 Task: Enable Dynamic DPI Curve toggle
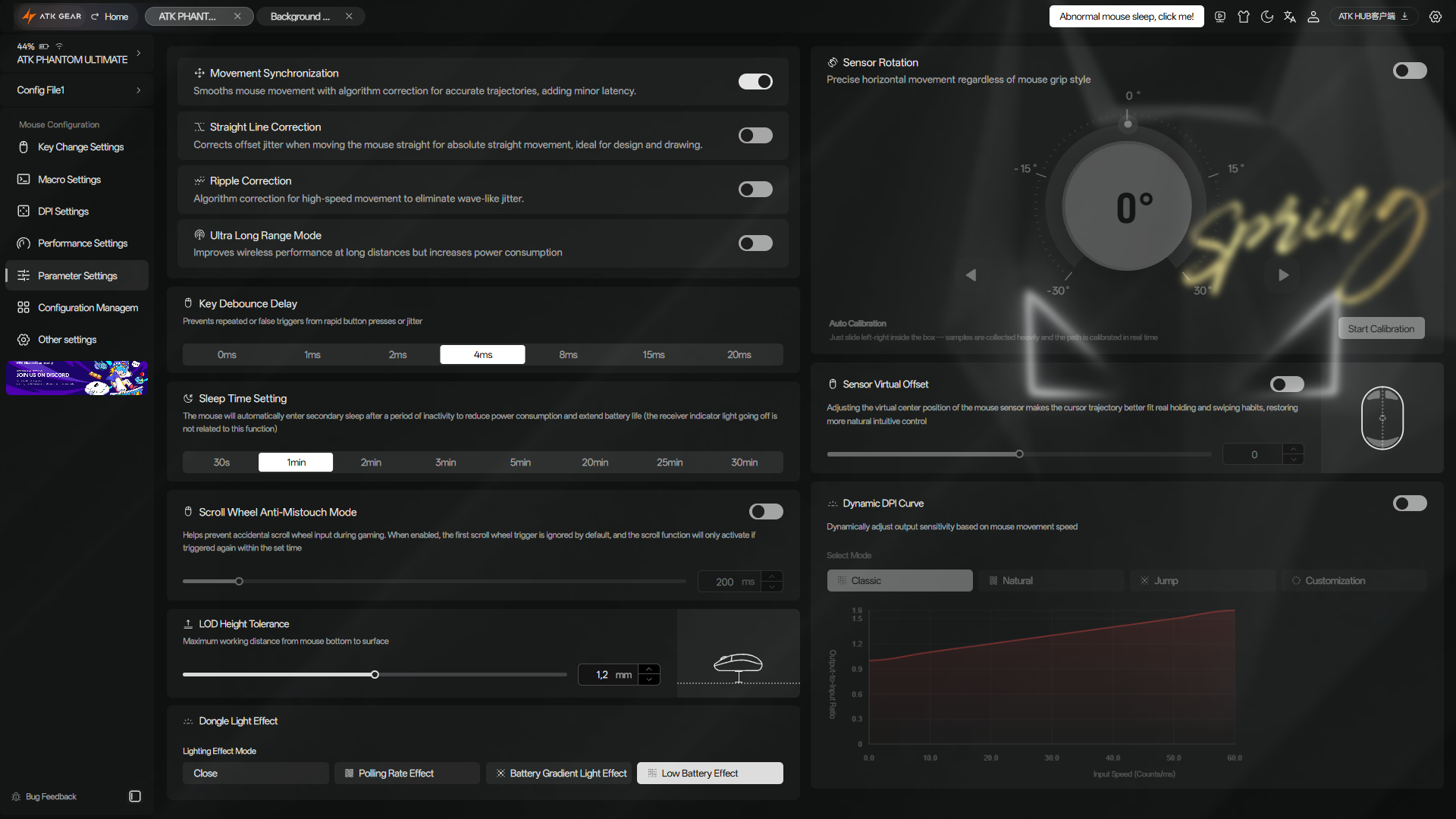click(x=1410, y=504)
